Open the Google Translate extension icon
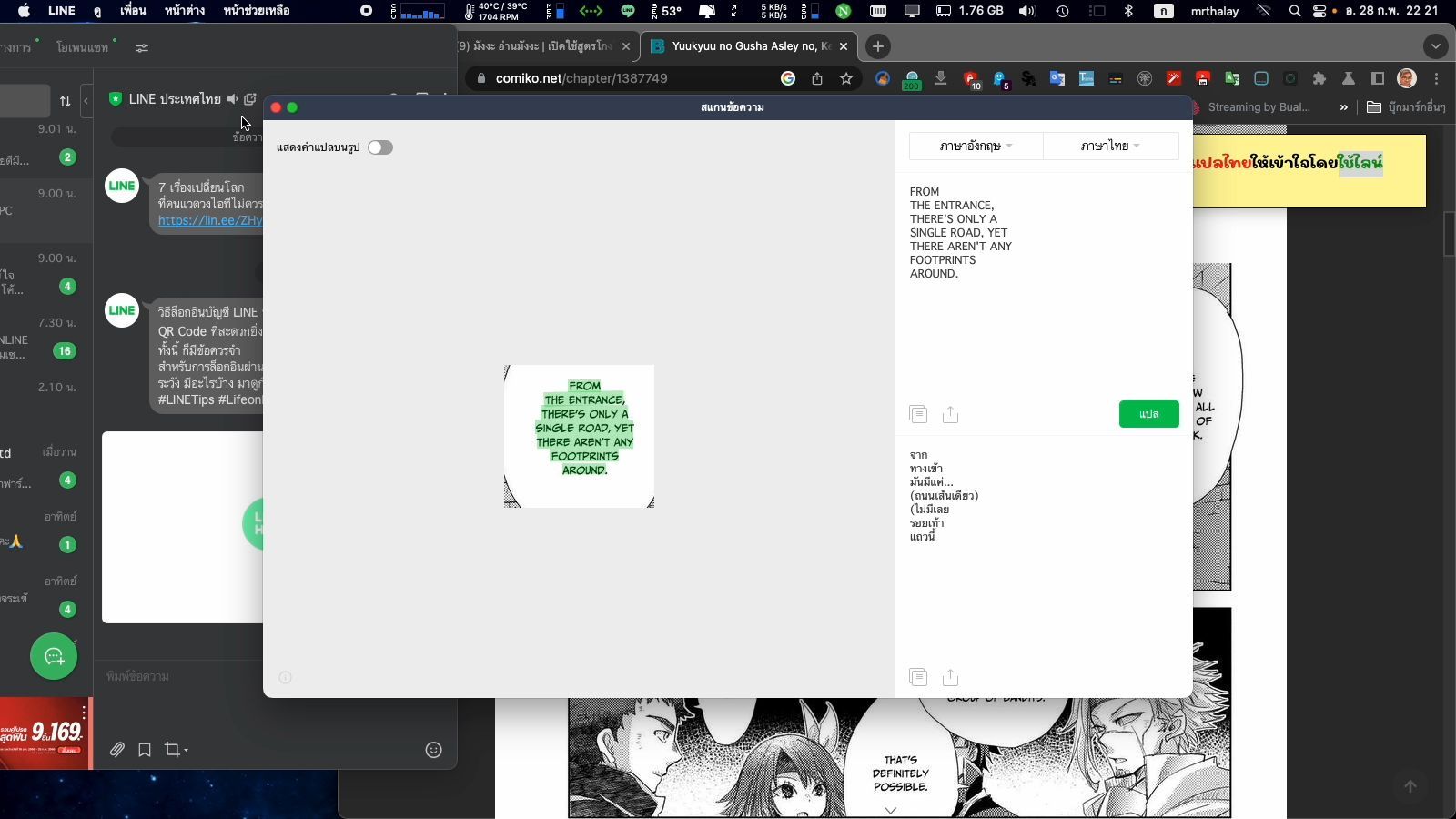Screen dimensions: 1456x819 pos(1057,78)
